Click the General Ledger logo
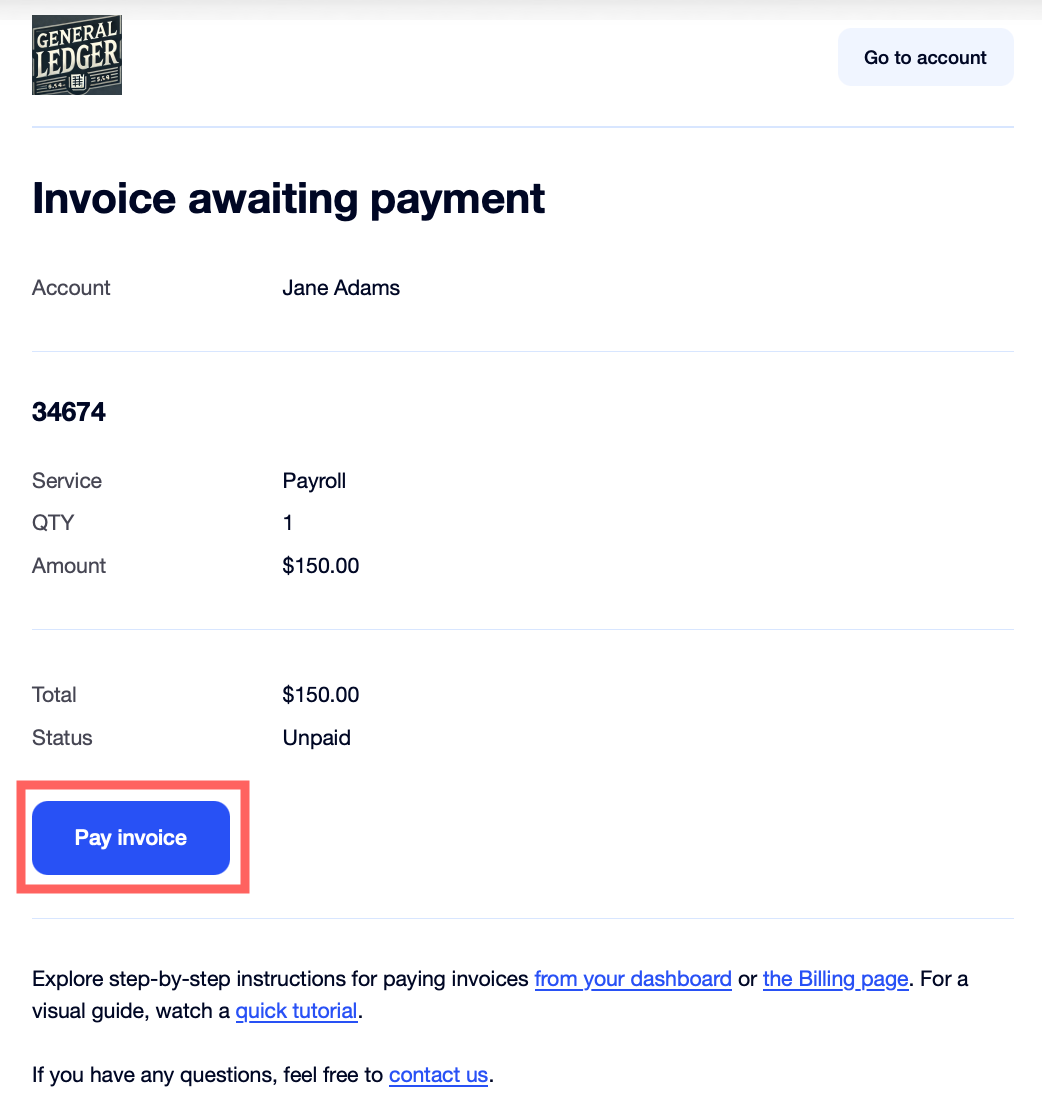The image size is (1042, 1112). [77, 56]
